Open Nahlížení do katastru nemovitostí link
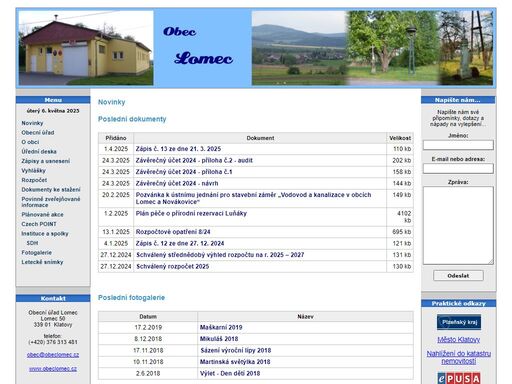Screen dimensions: 512x384 pos(459,357)
